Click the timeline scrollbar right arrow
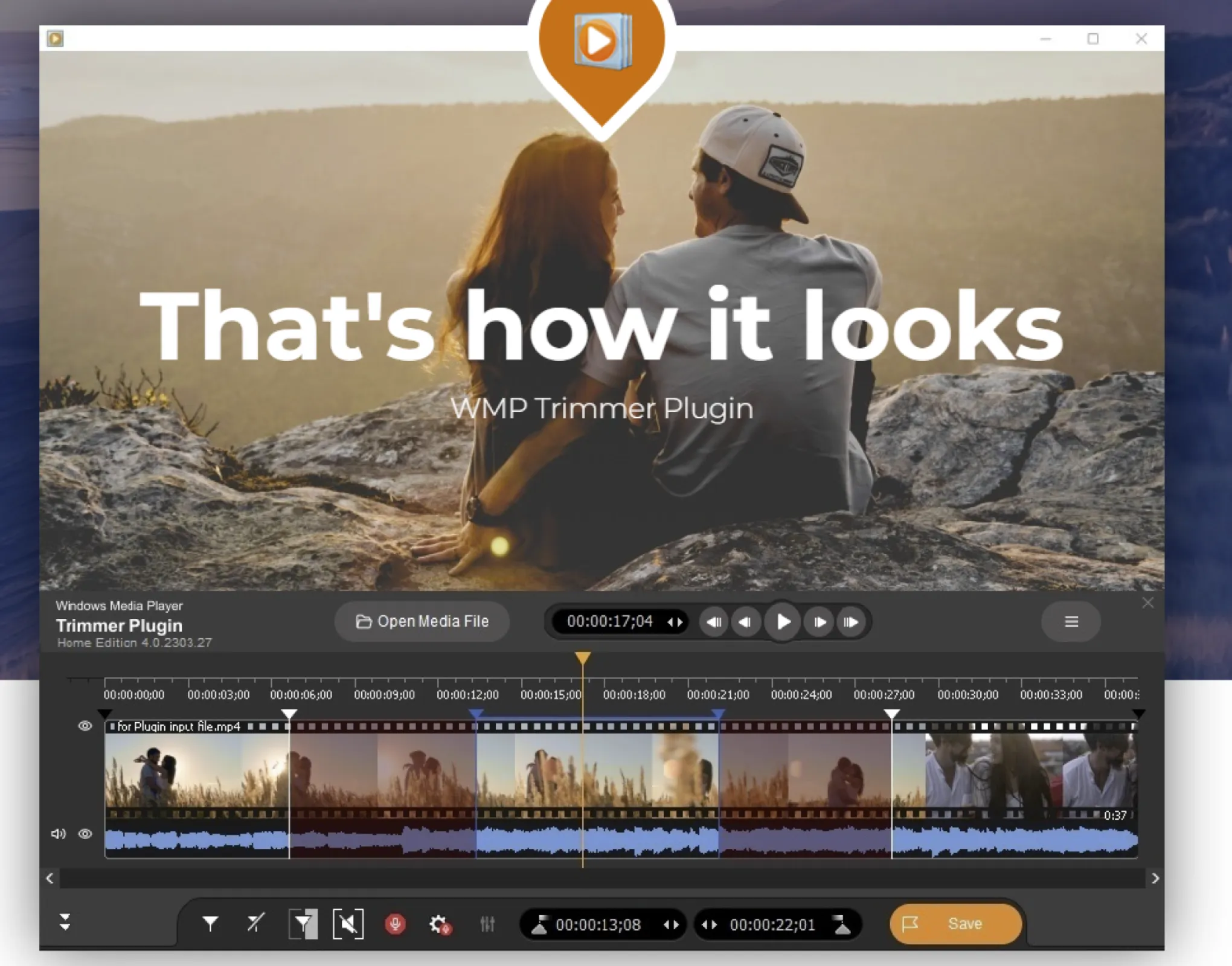The height and width of the screenshot is (966, 1232). pos(1155,878)
